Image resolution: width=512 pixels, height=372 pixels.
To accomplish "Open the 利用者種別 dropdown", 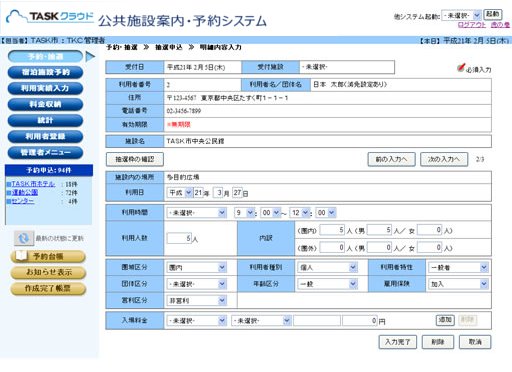I will point(327,267).
